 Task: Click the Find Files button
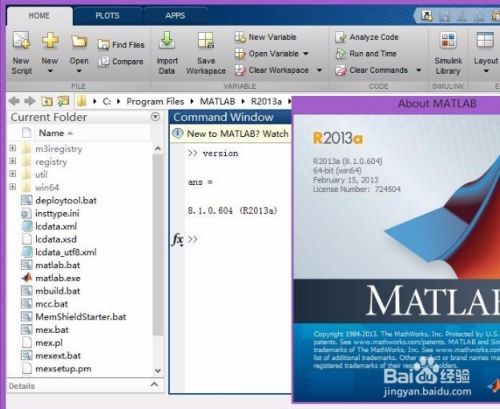tap(121, 45)
